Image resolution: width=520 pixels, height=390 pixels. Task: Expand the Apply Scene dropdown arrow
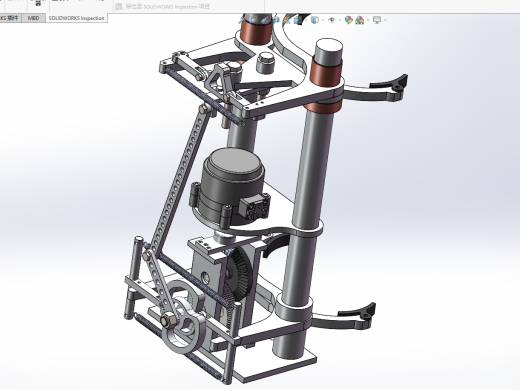click(368, 20)
